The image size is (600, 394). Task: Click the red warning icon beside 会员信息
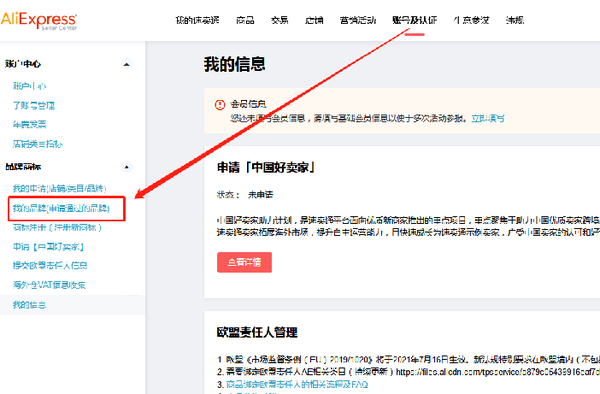pos(220,104)
